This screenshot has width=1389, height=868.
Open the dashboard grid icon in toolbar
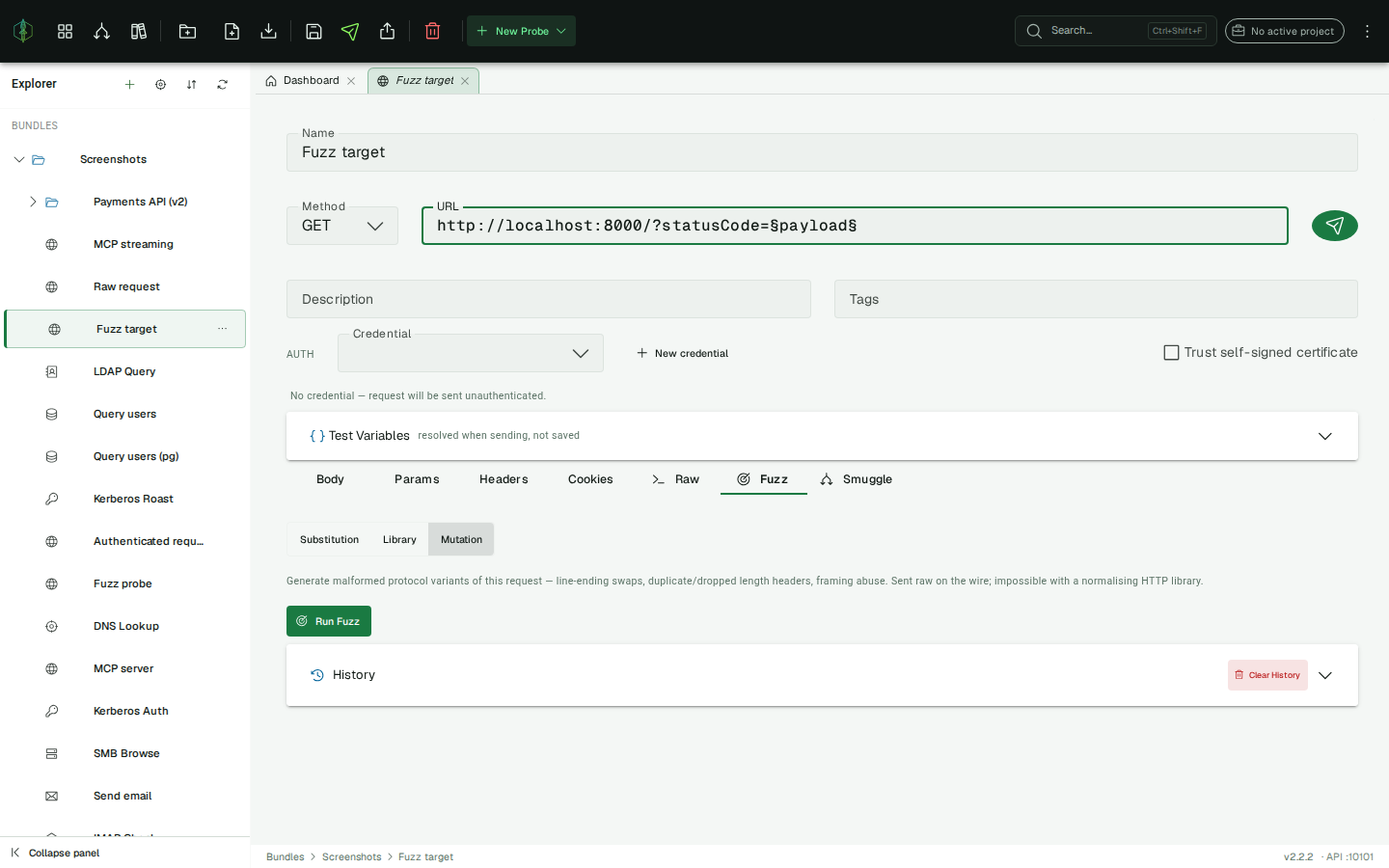[65, 31]
